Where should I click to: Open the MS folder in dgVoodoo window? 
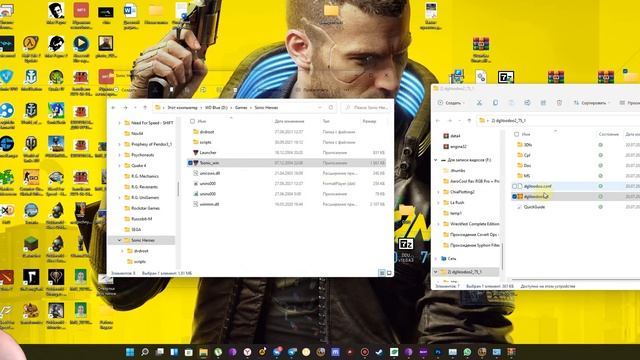click(527, 176)
